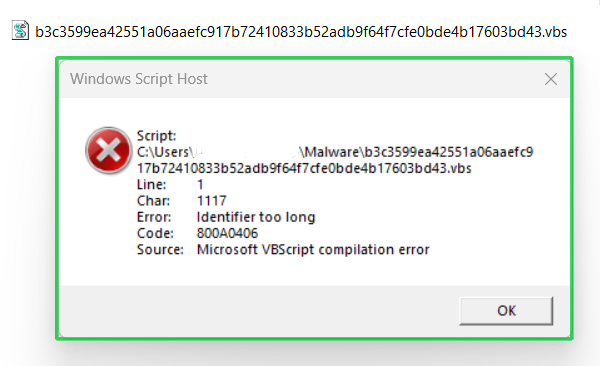Click the 'Source:' label
Image resolution: width=600 pixels, height=366 pixels.
pyautogui.click(x=160, y=250)
